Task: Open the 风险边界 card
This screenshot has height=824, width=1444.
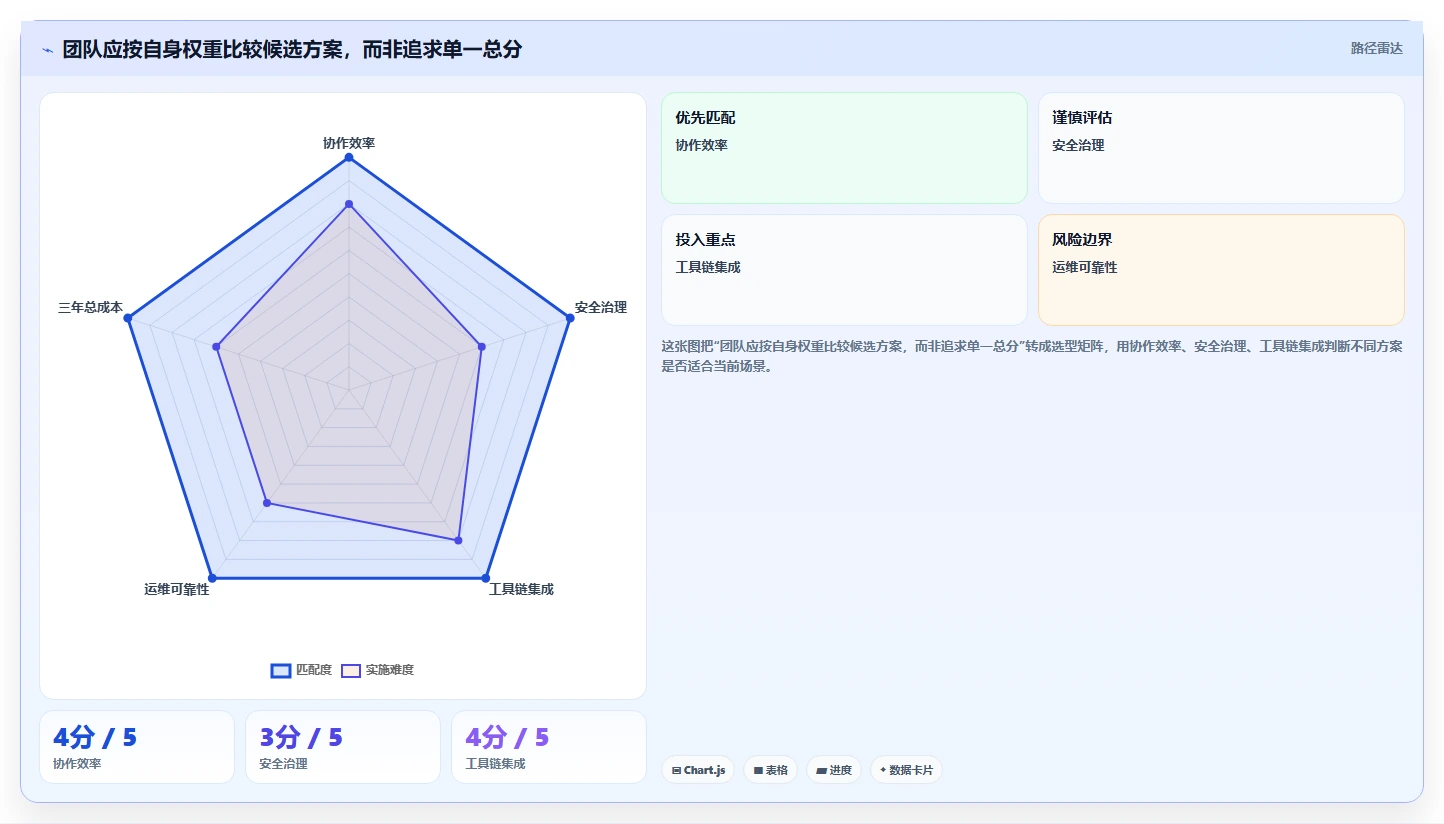Action: pyautogui.click(x=1221, y=270)
